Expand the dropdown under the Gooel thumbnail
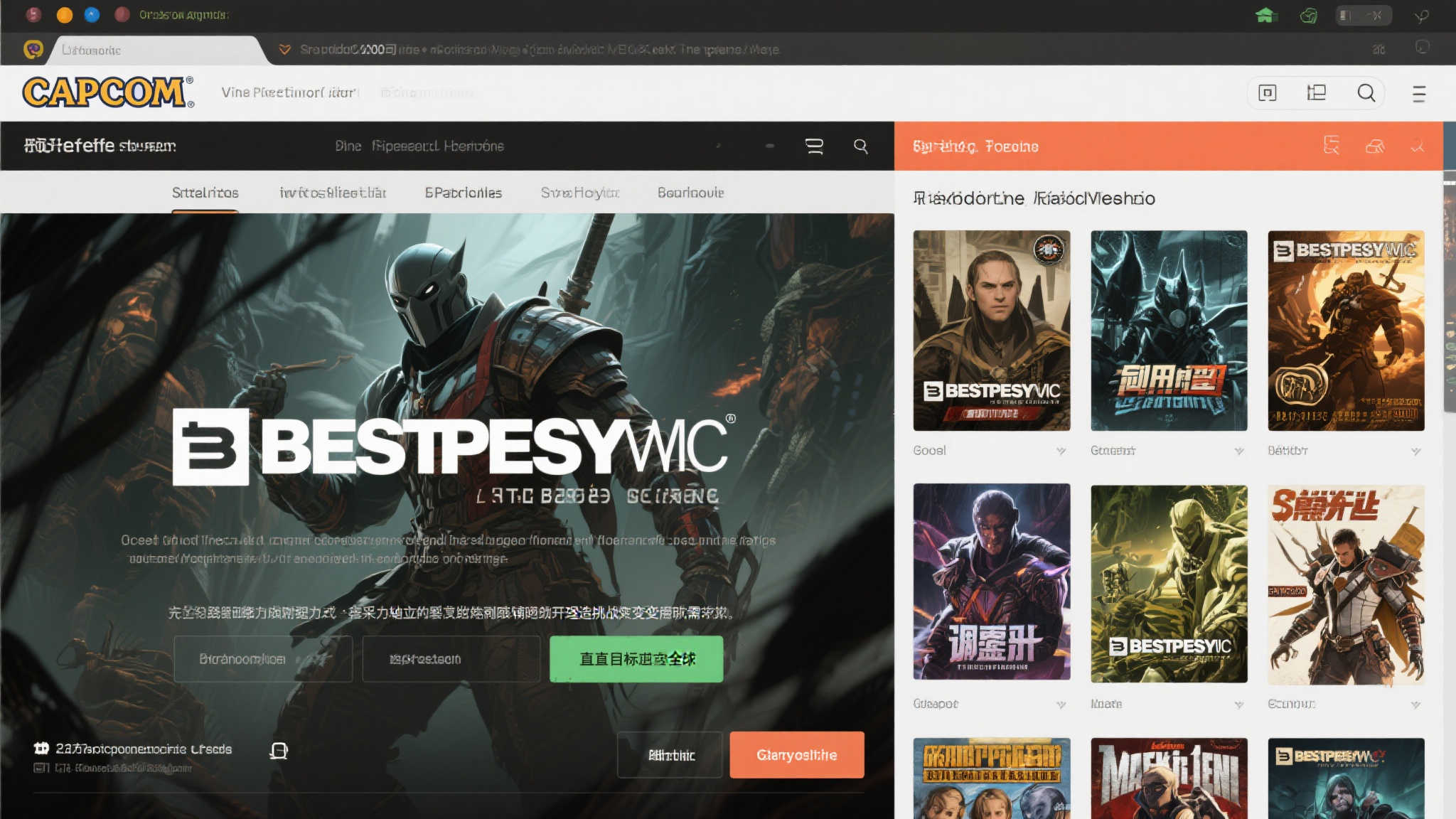This screenshot has height=819, width=1456. coord(1063,451)
